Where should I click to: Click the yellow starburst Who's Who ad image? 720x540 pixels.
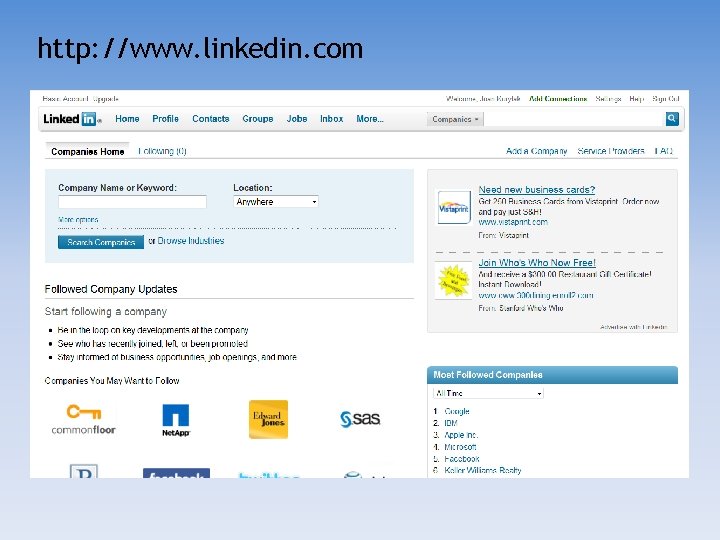point(453,280)
